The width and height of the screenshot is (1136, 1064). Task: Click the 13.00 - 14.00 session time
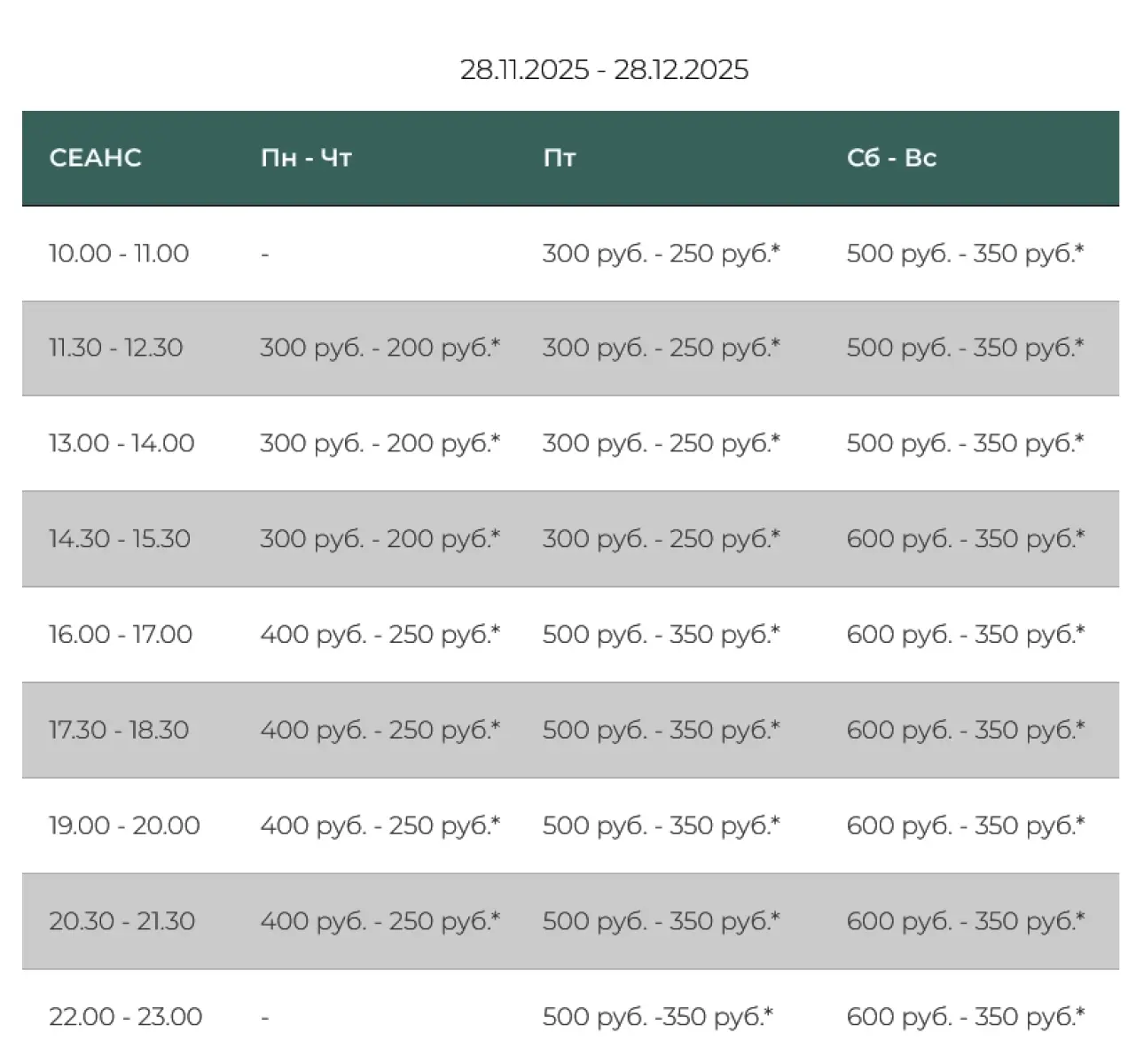pyautogui.click(x=121, y=443)
